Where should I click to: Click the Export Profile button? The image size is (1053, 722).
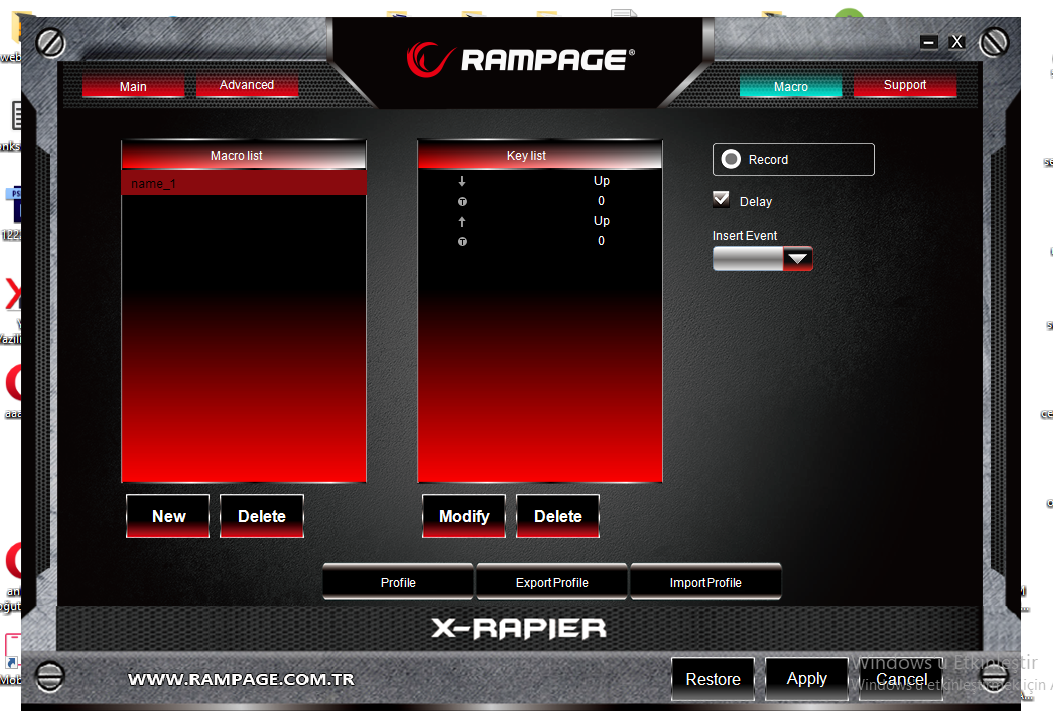click(552, 582)
